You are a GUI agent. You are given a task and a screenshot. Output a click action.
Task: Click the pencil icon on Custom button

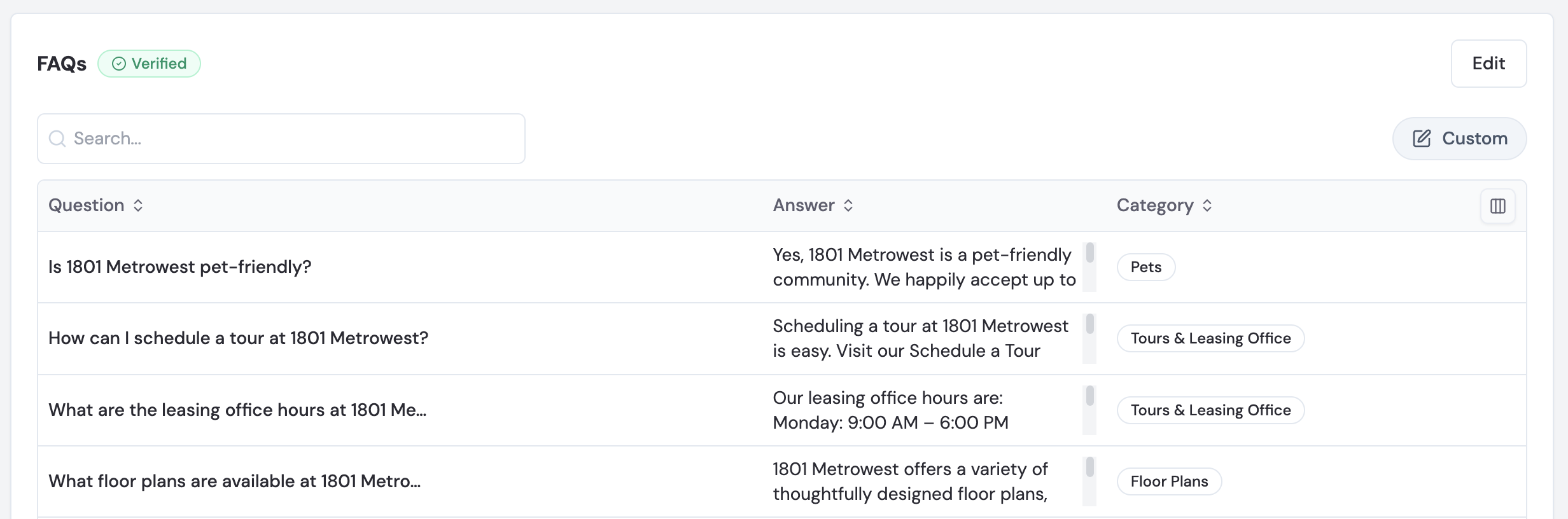[x=1422, y=139]
